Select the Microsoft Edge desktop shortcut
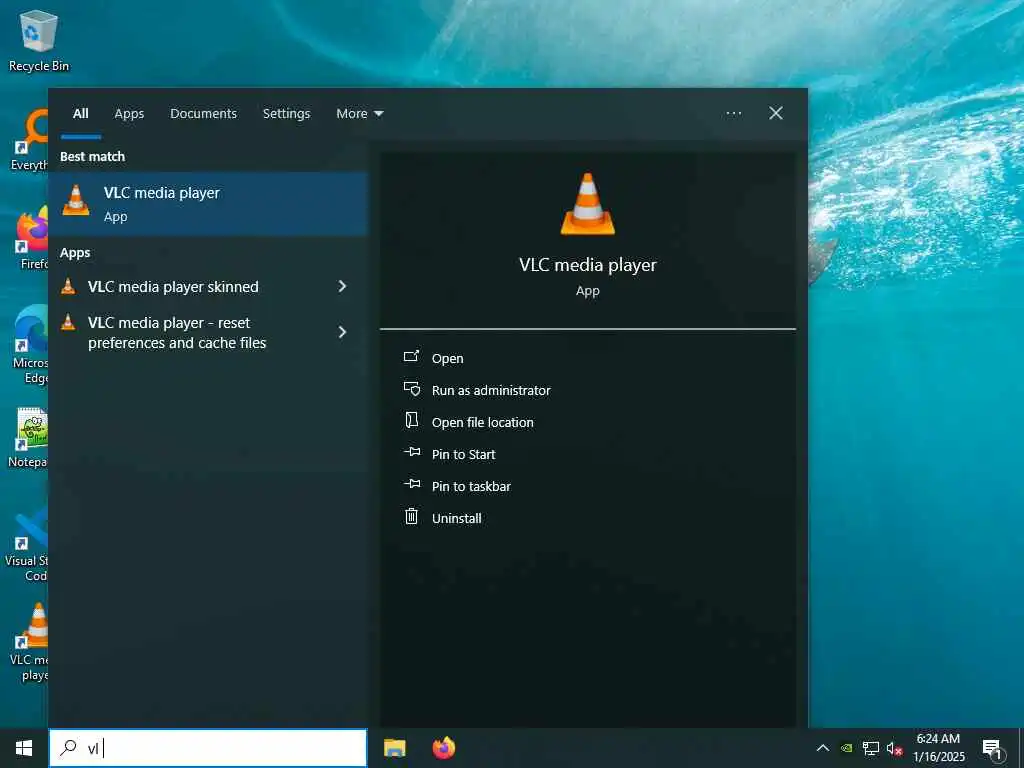 [30, 345]
